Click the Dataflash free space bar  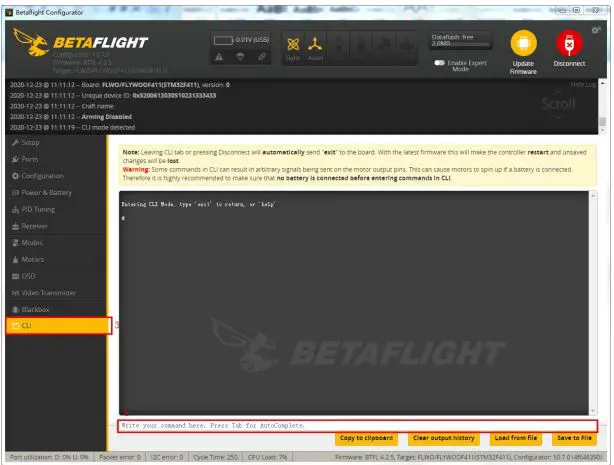(x=461, y=40)
